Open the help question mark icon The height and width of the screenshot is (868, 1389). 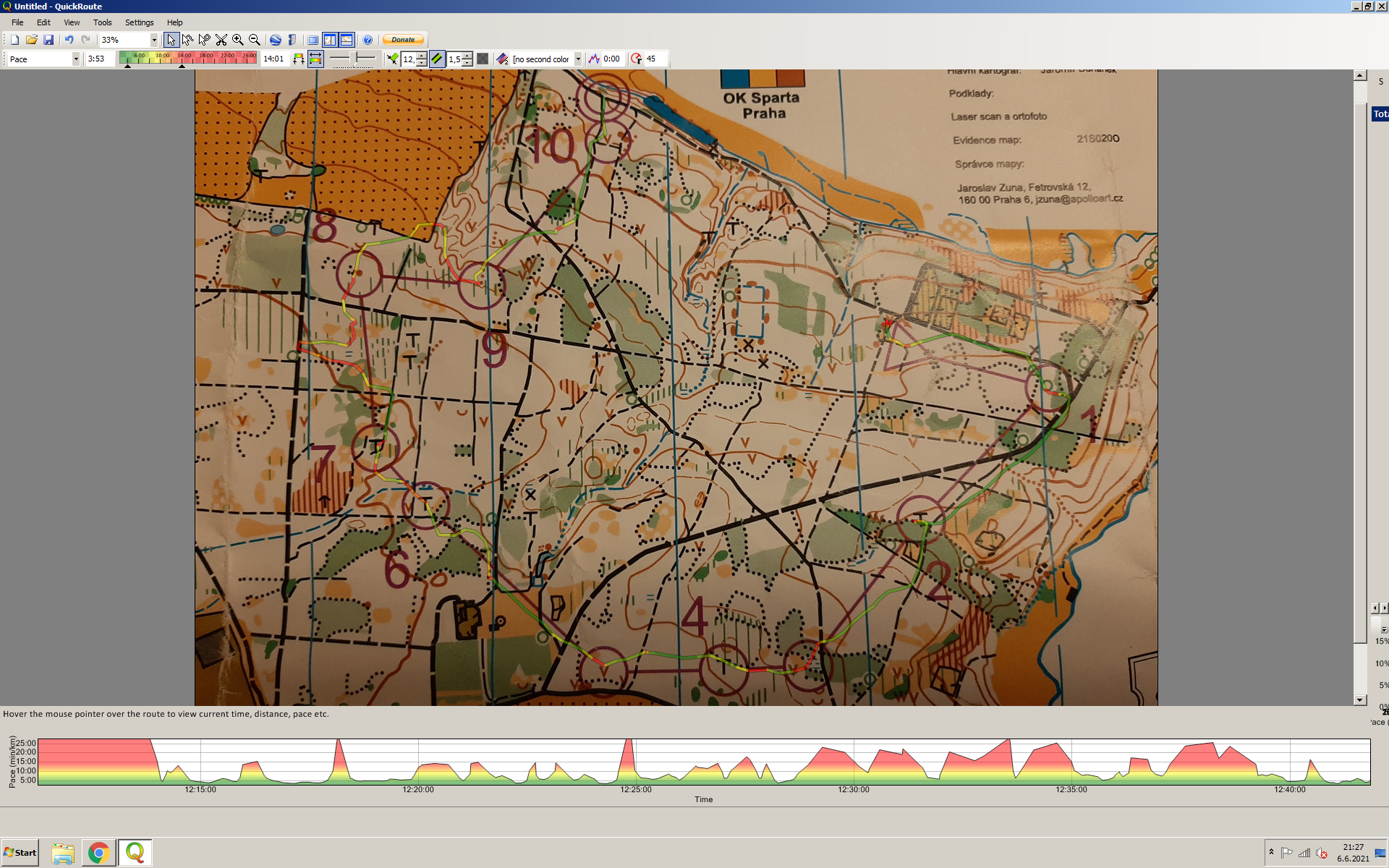click(x=368, y=40)
